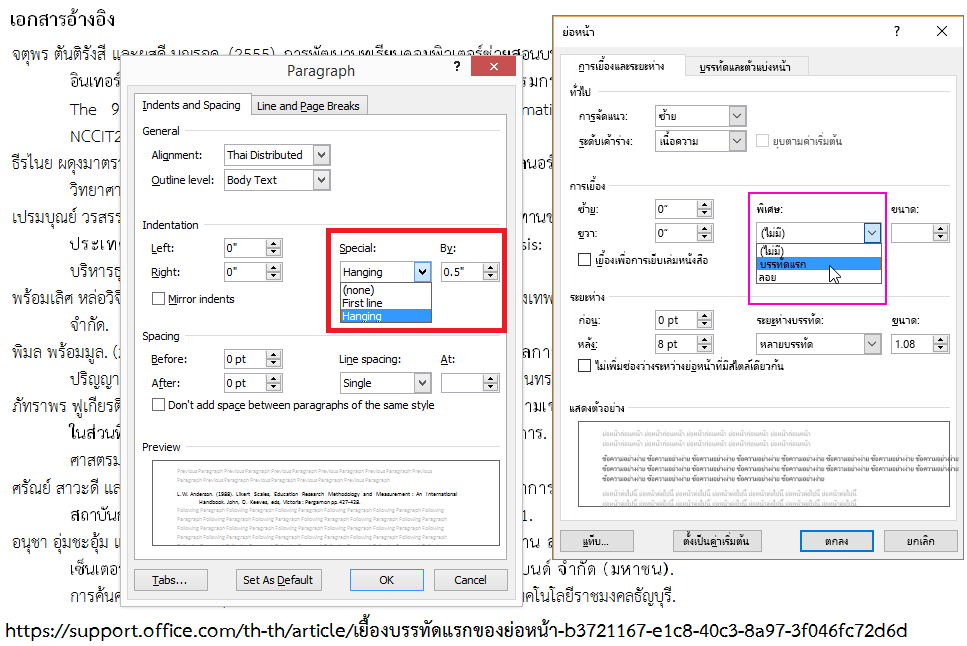The image size is (967, 646).
Task: Enable the Mirror indents checkbox
Action: [158, 298]
